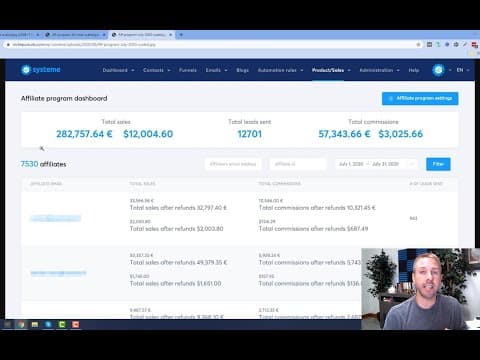Click Total sales after refunds 49,379.35 €
The image size is (480, 360).
point(179,262)
